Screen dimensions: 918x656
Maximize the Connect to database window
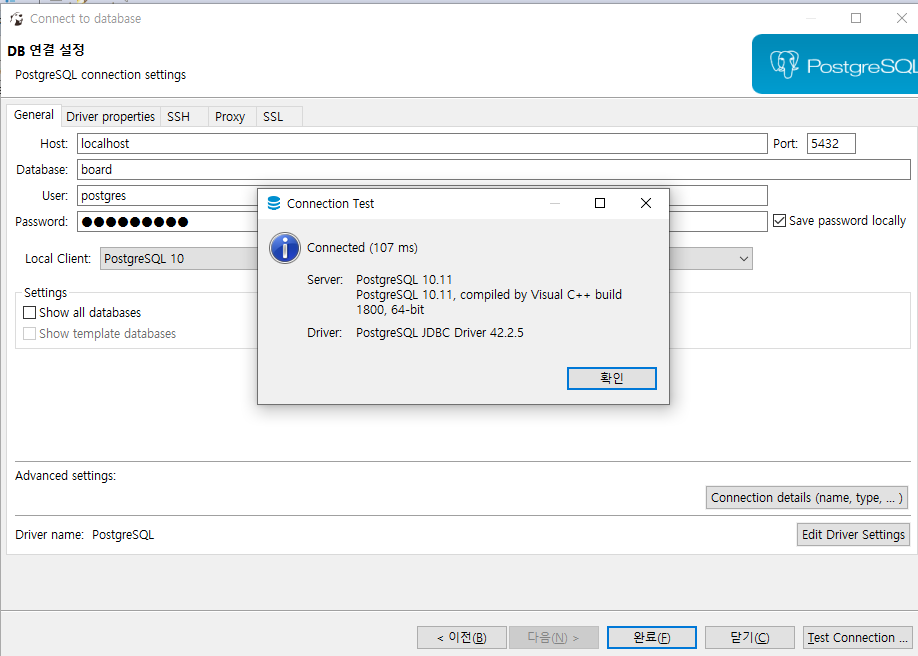coord(855,18)
